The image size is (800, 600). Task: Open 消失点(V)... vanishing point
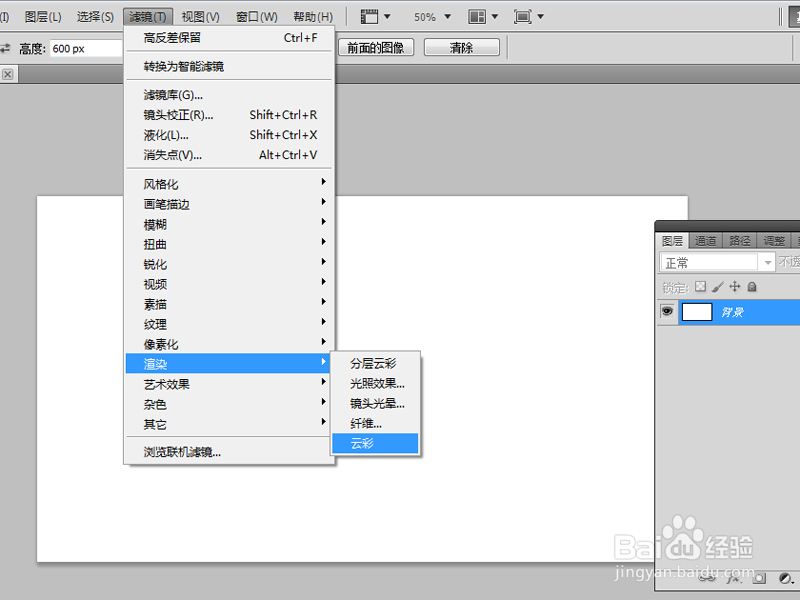(230, 155)
